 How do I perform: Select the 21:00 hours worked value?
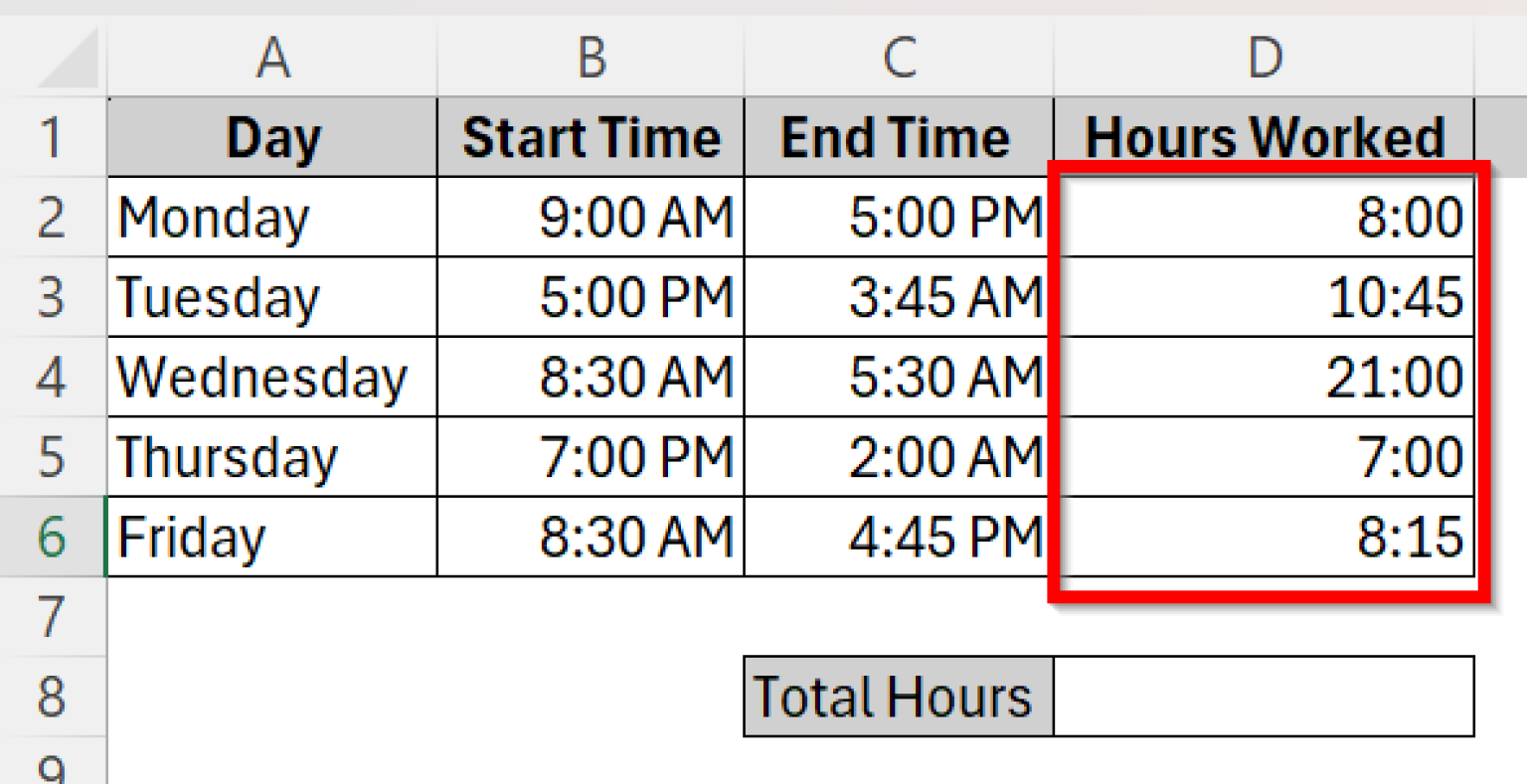1265,377
